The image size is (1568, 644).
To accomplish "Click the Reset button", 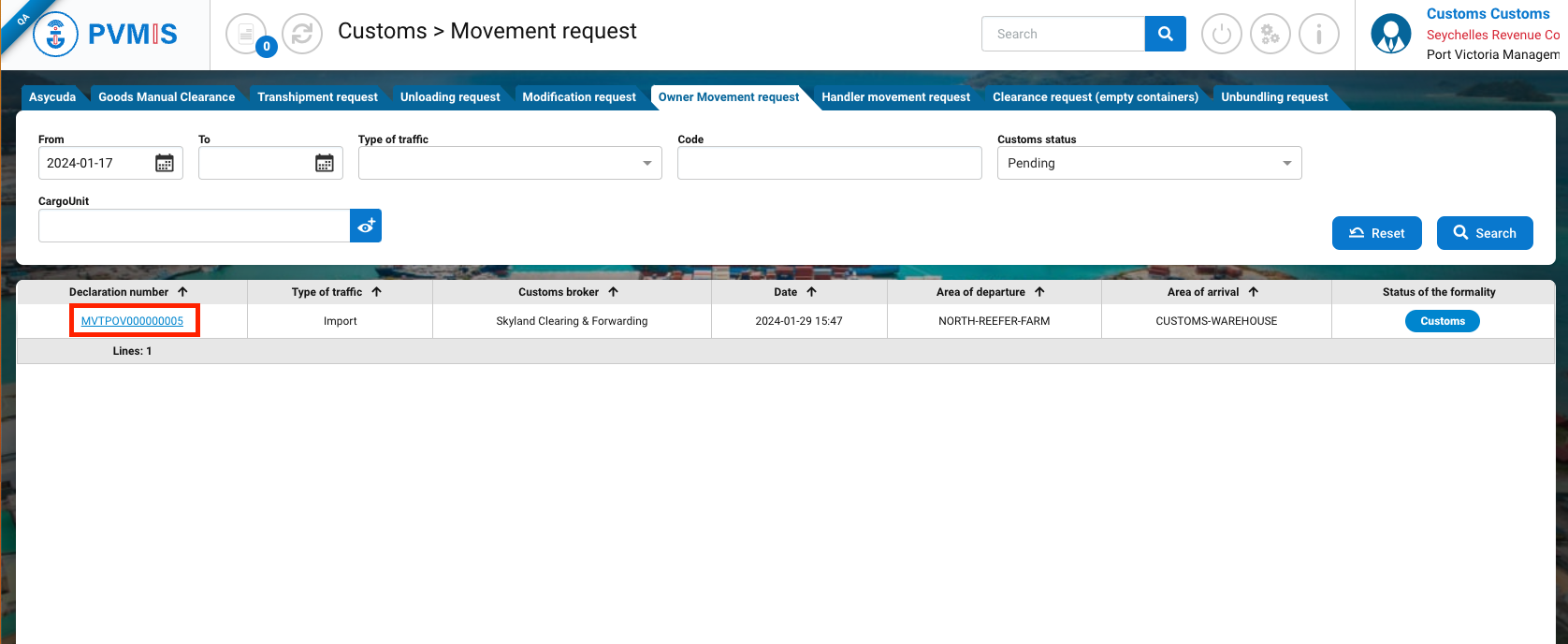I will pyautogui.click(x=1376, y=233).
